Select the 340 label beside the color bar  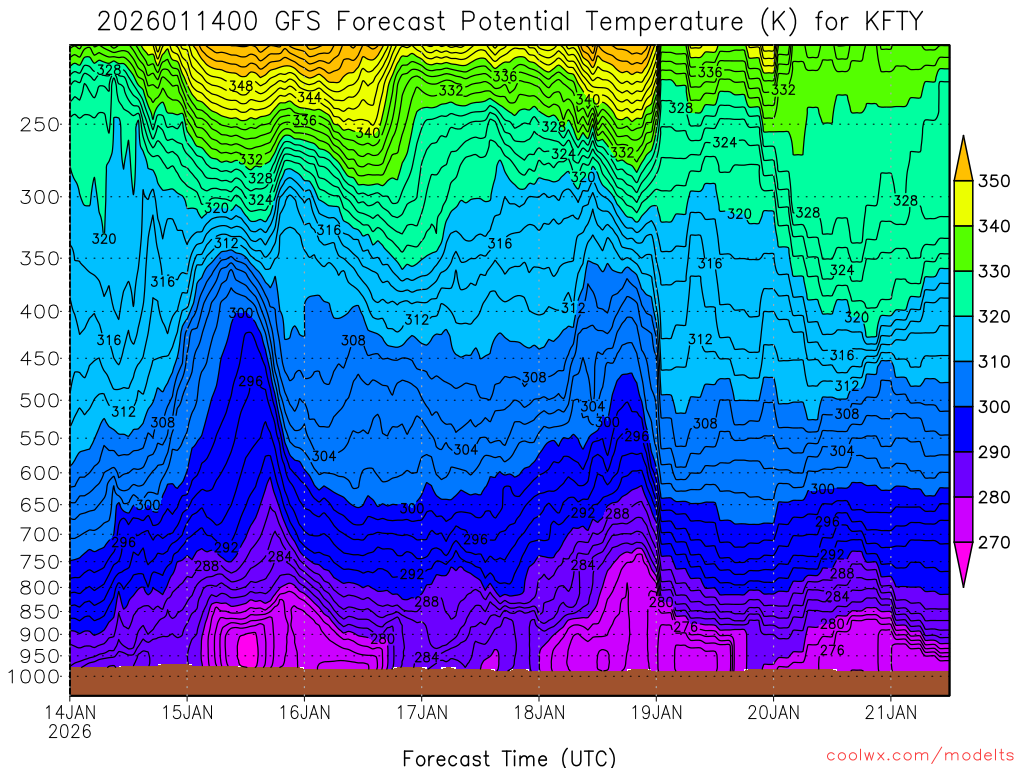click(x=994, y=226)
